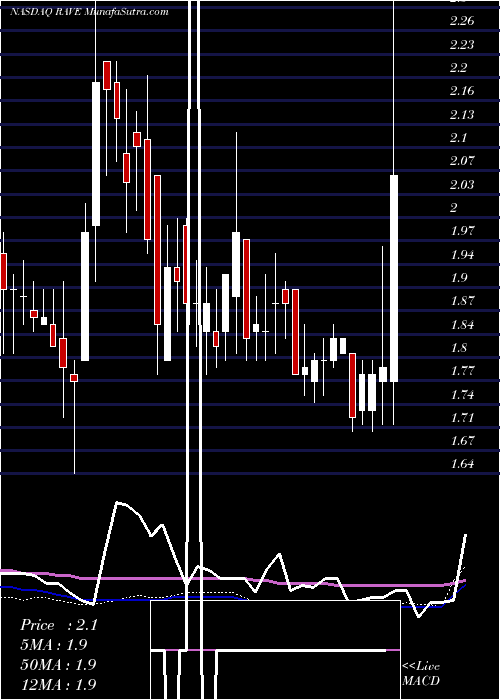The height and width of the screenshot is (700, 500).
Task: Click the 2.26 price axis label
Action: coord(462,21)
